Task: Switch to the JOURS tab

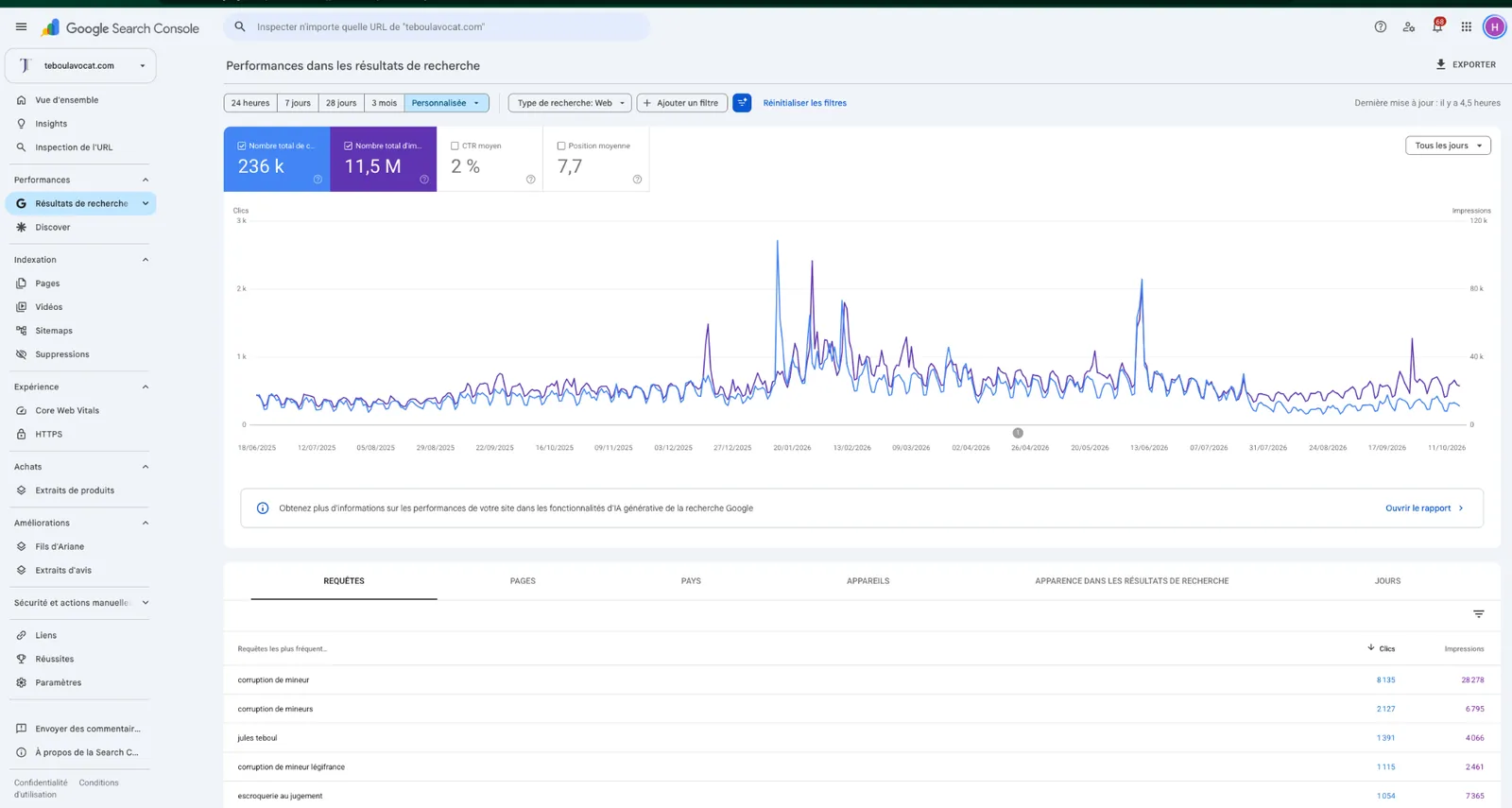Action: pos(1387,581)
